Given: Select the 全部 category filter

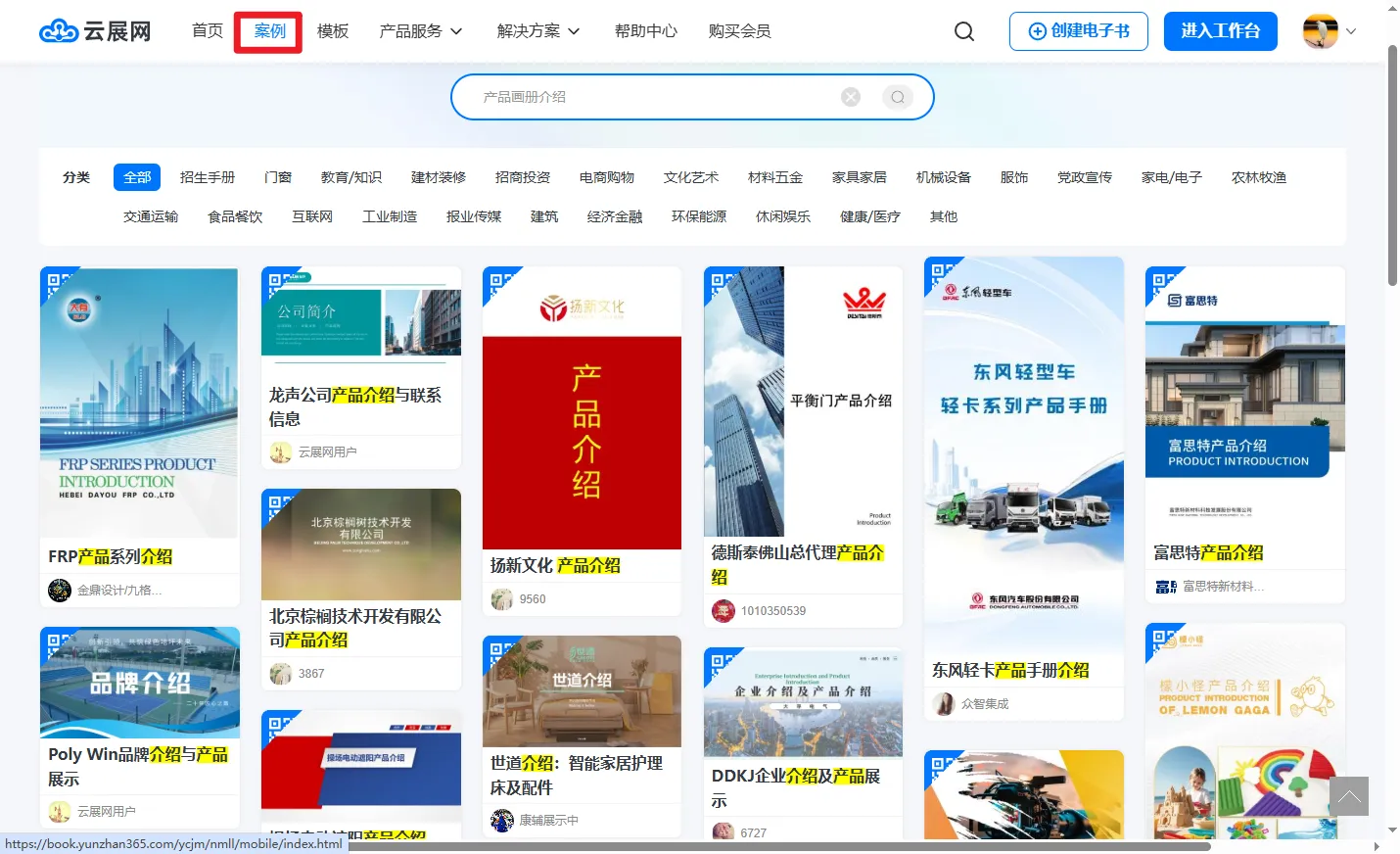Looking at the screenshot, I should 137,177.
